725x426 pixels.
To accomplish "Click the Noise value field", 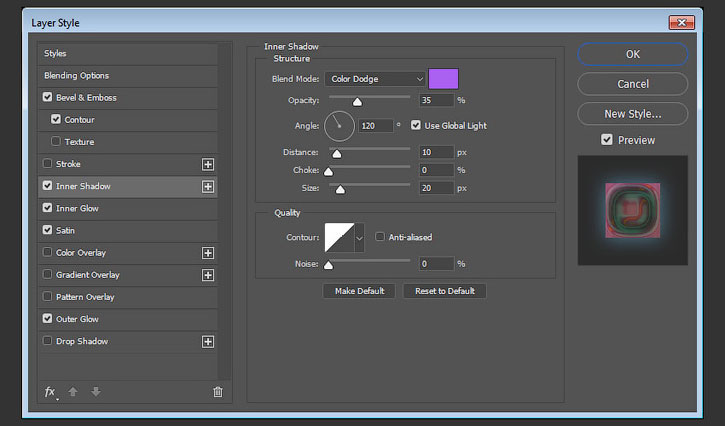I will (436, 264).
